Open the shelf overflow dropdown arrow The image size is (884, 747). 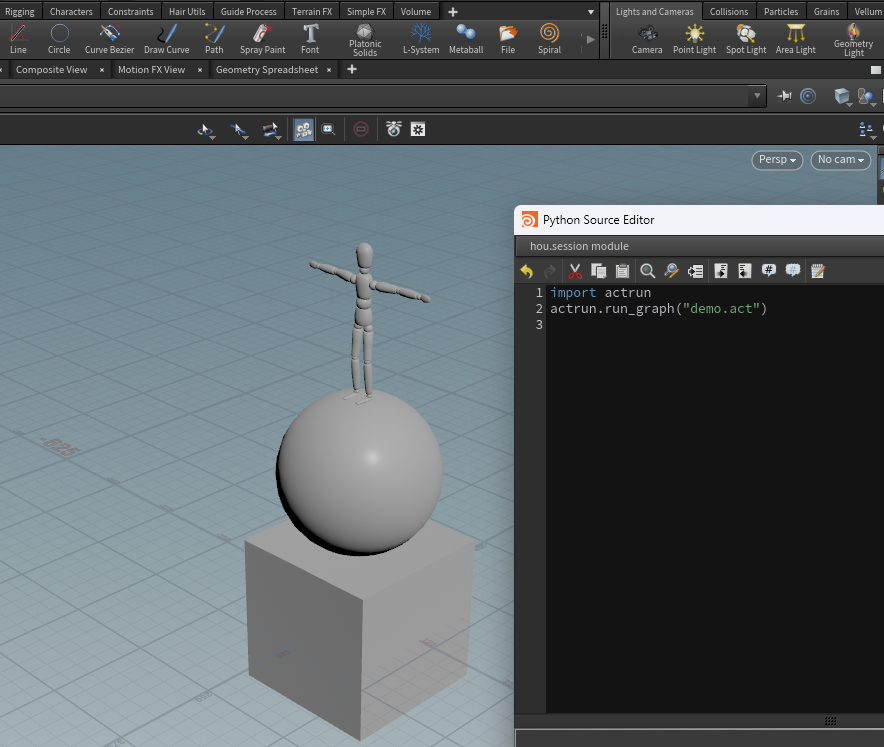click(x=590, y=11)
